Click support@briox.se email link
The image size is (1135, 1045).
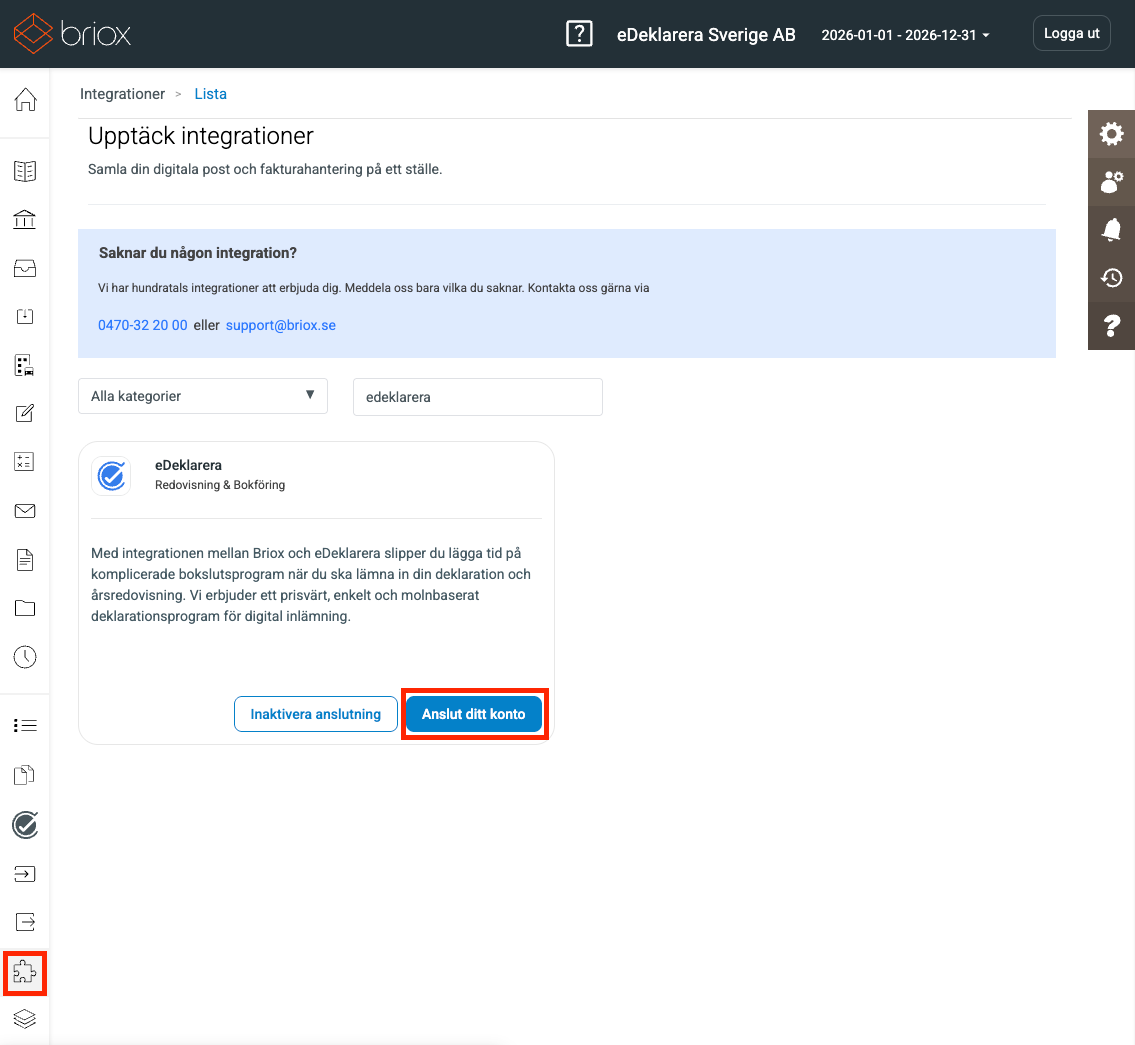point(281,325)
